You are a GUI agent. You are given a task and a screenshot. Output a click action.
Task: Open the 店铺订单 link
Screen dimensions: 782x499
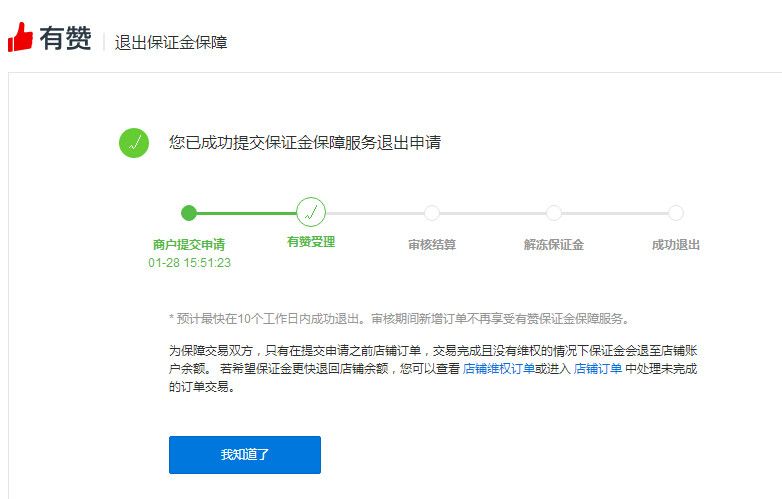coord(597,368)
